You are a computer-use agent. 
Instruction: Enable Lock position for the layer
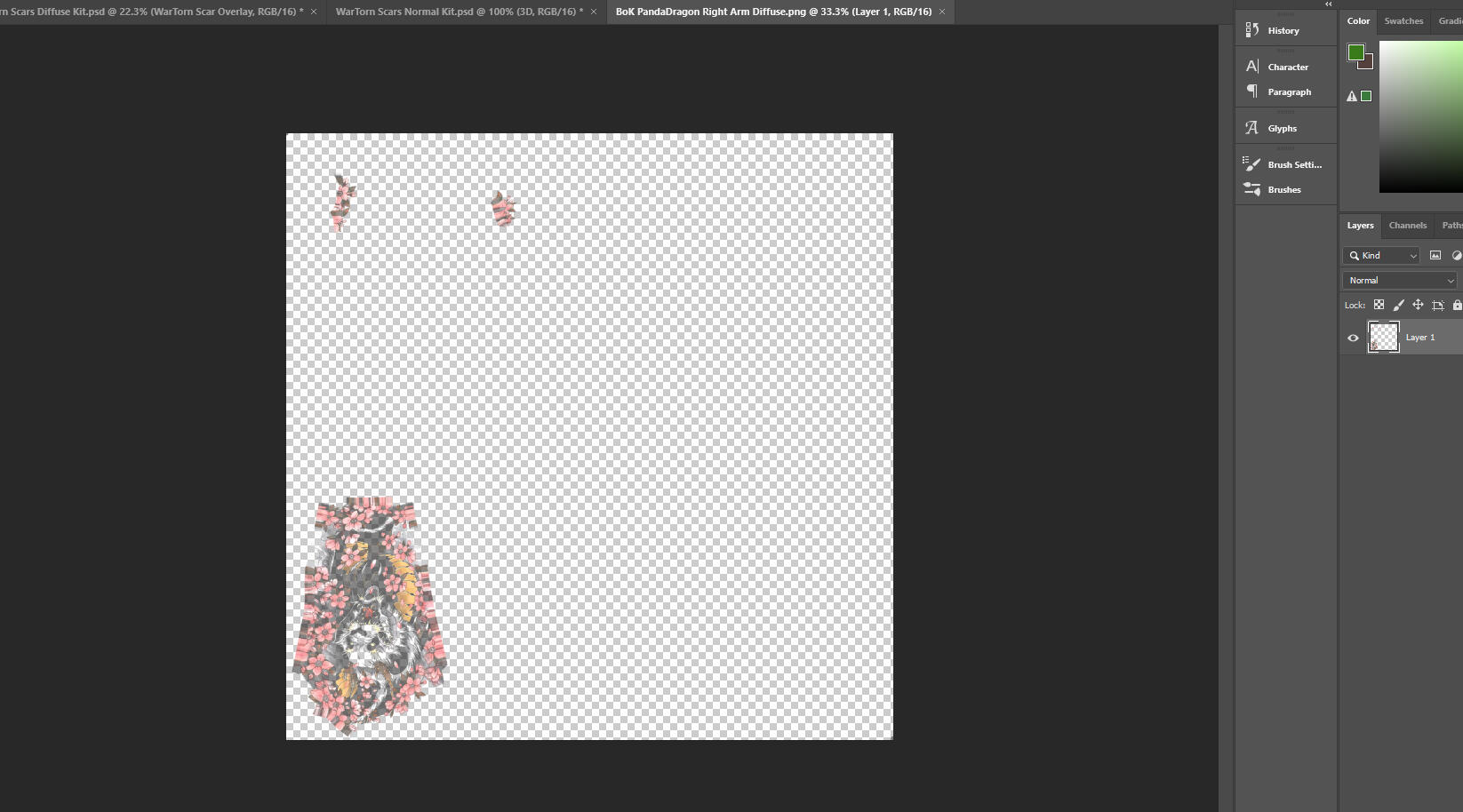click(1418, 305)
